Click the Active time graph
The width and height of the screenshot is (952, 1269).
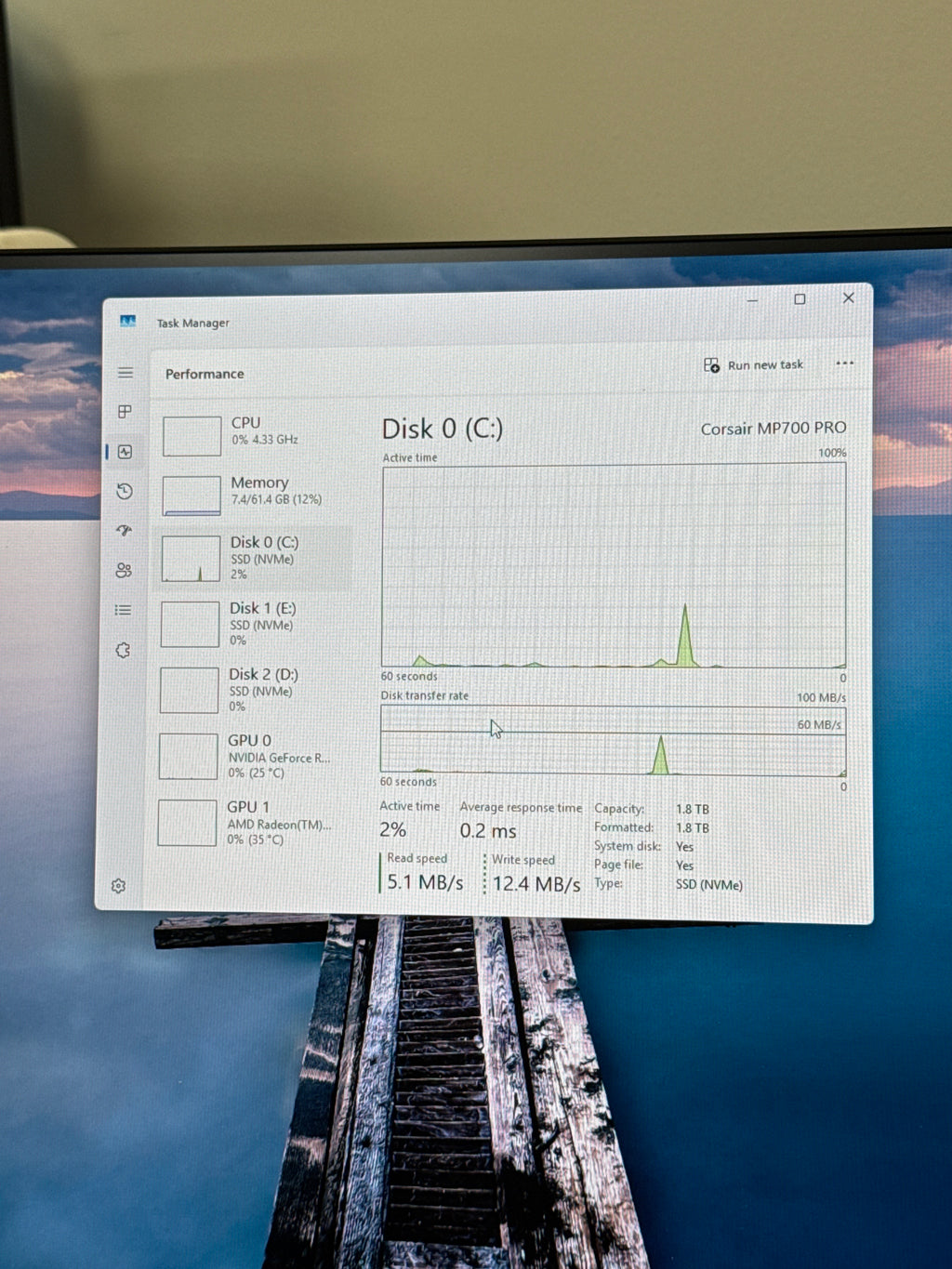pyautogui.click(x=614, y=566)
